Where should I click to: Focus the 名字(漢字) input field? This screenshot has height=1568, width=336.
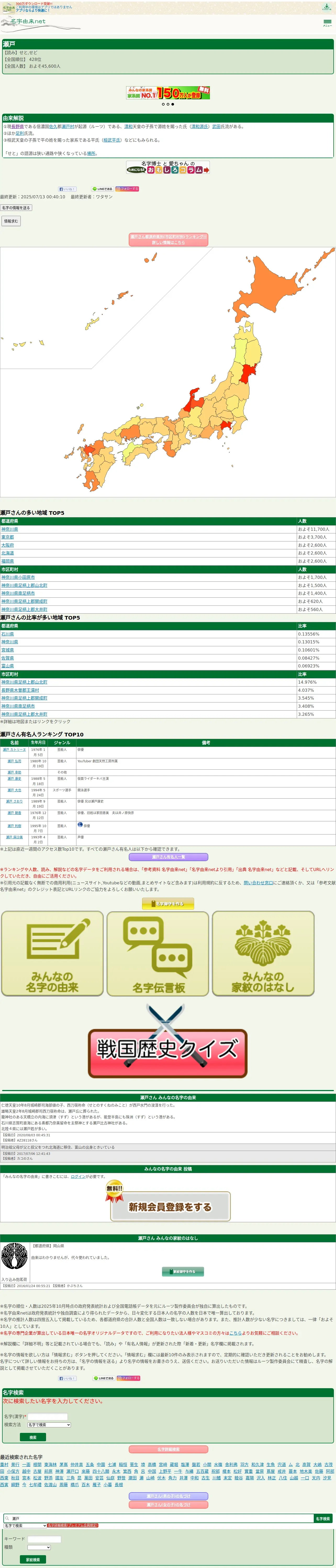pos(48,1416)
